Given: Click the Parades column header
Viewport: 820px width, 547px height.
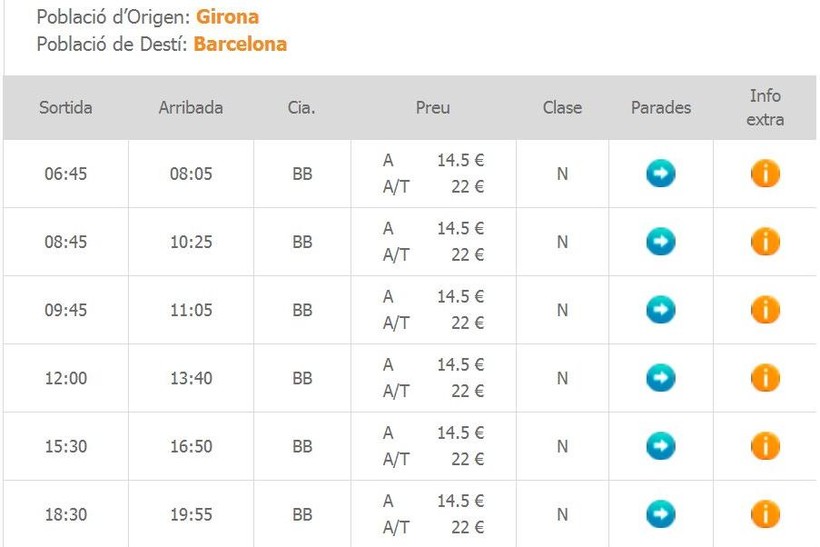Looking at the screenshot, I should point(661,108).
